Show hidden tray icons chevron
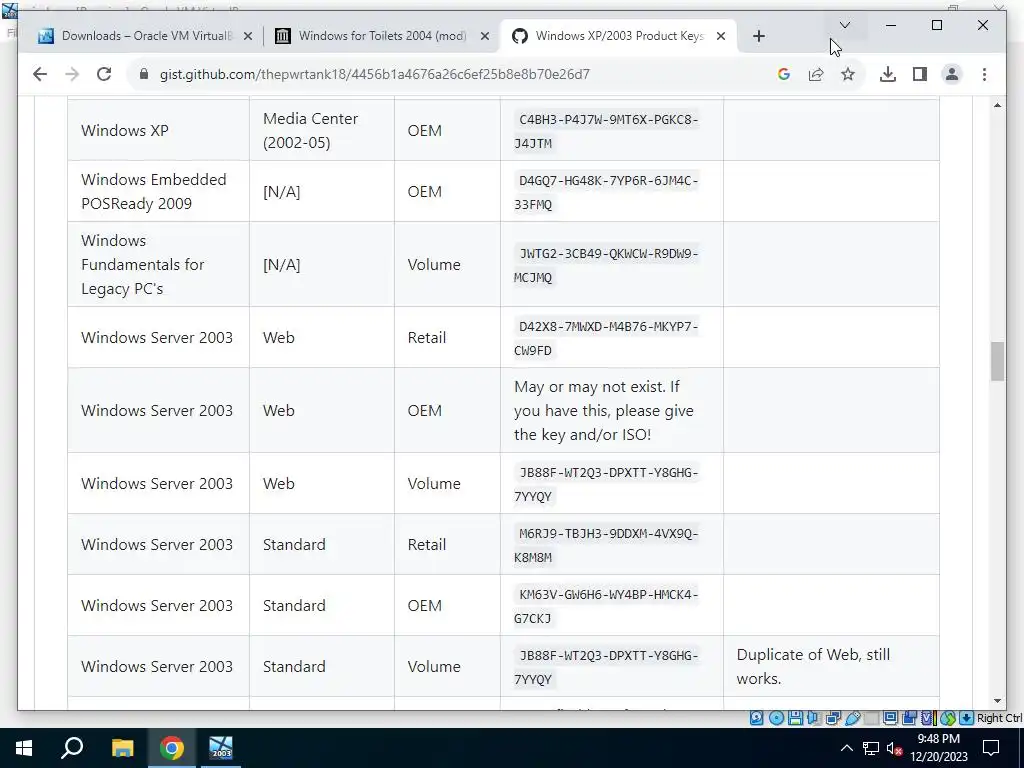1024x768 pixels. click(x=846, y=748)
